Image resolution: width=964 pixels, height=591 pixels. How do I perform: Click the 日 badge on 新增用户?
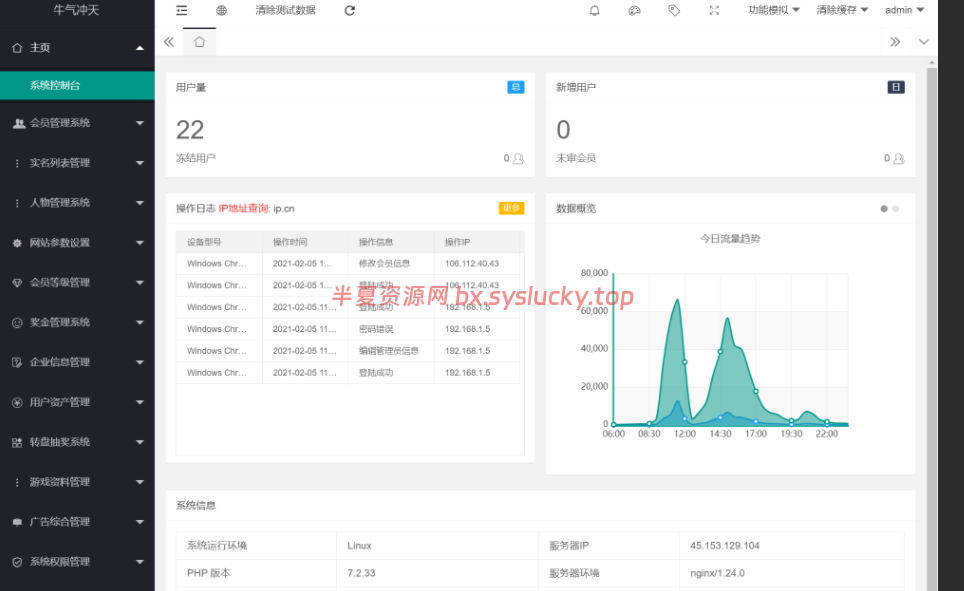(x=896, y=87)
